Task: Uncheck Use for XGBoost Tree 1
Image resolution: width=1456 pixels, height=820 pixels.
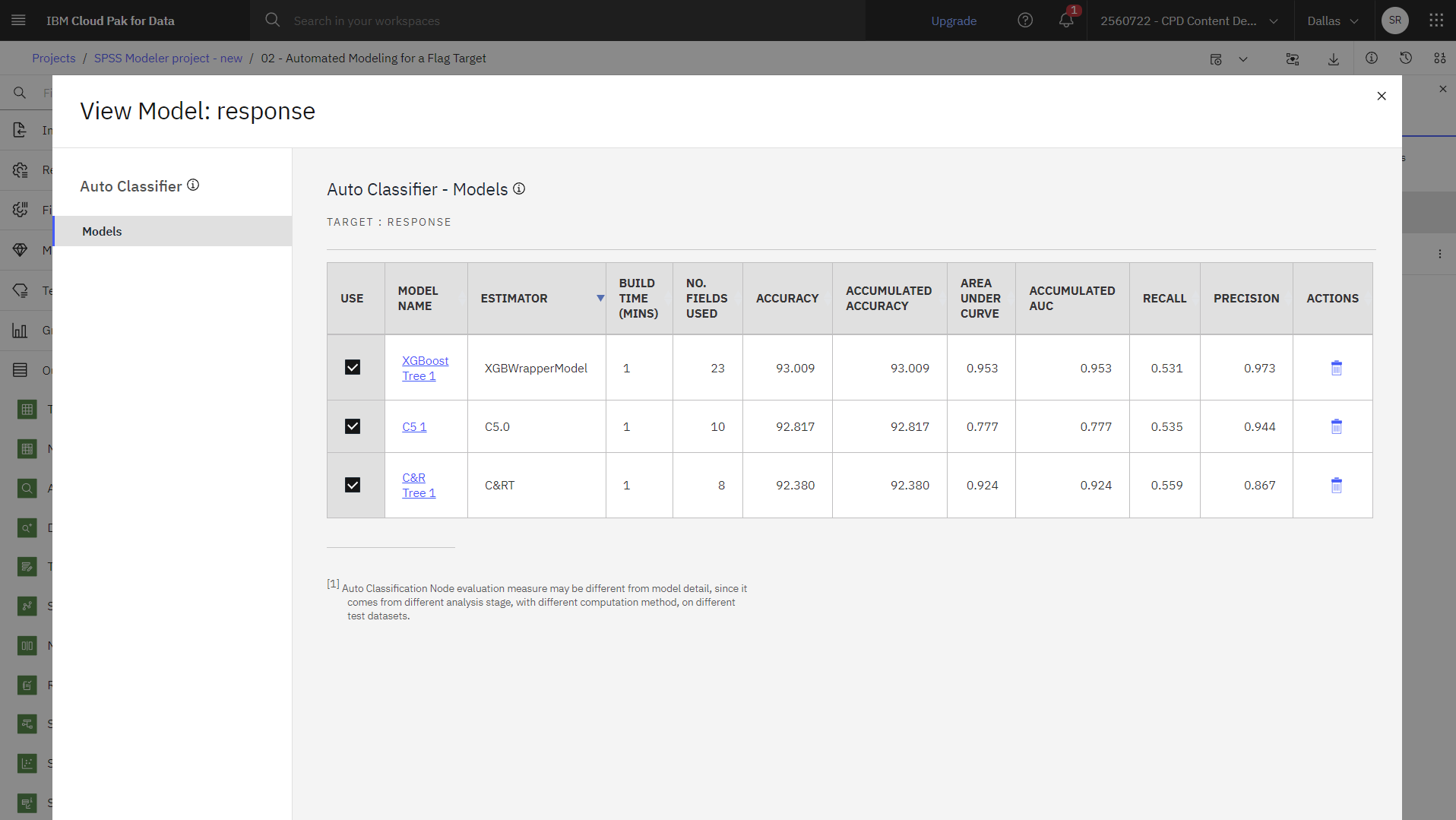Action: 353,367
